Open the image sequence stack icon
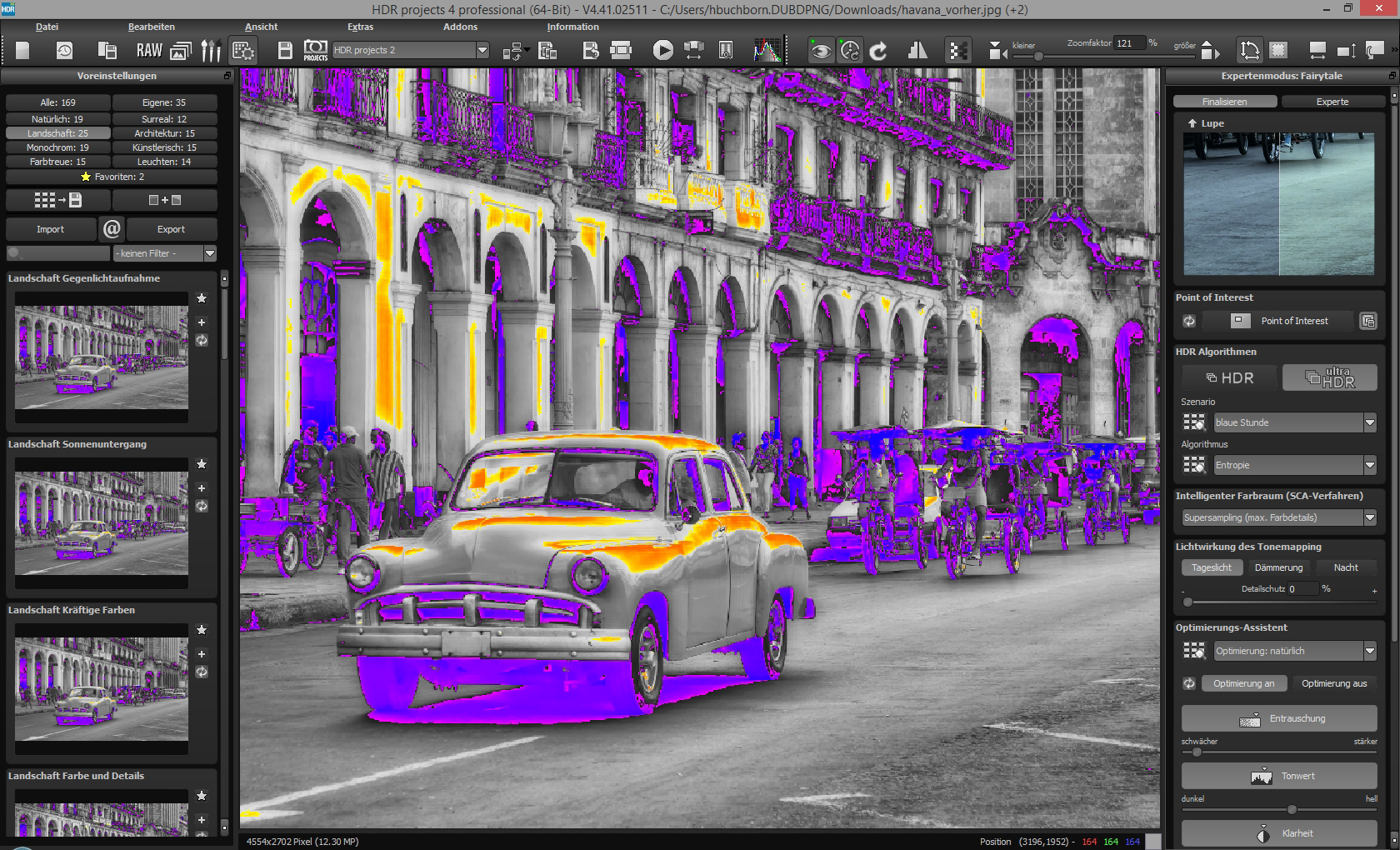 (181, 51)
